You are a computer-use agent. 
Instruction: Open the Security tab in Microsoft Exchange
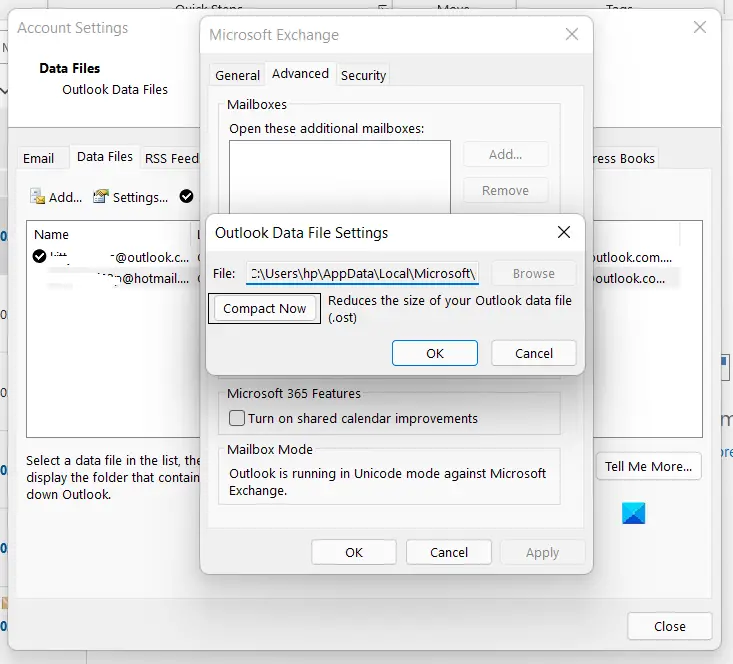pyautogui.click(x=363, y=75)
